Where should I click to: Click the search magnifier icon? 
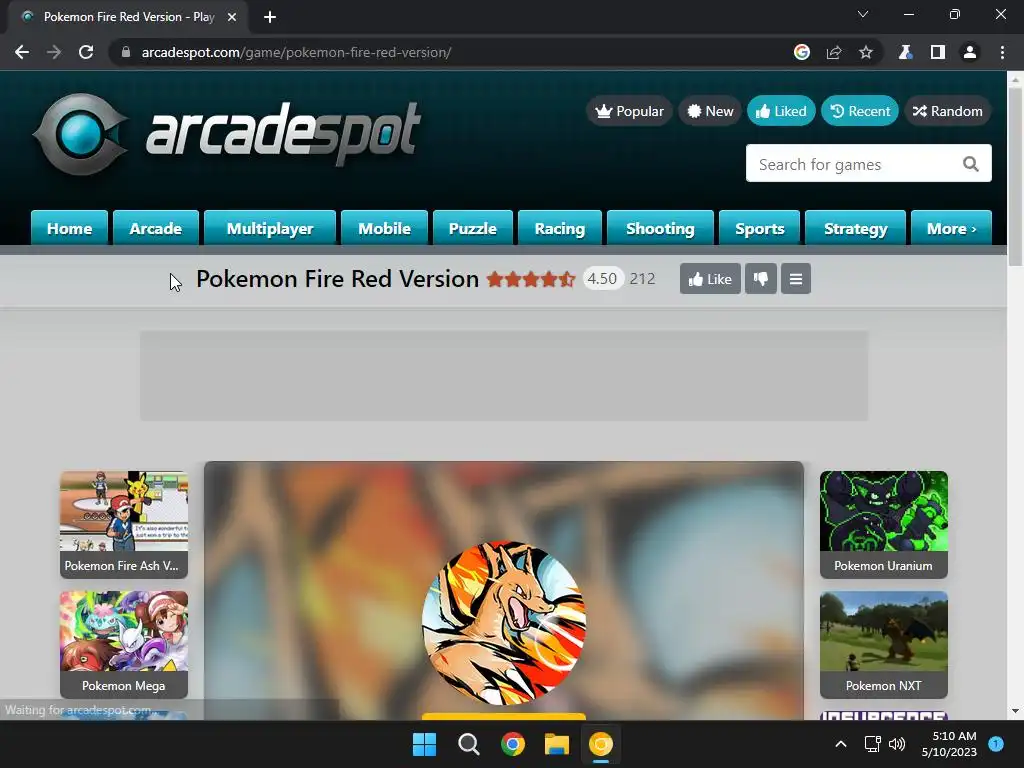(x=971, y=164)
